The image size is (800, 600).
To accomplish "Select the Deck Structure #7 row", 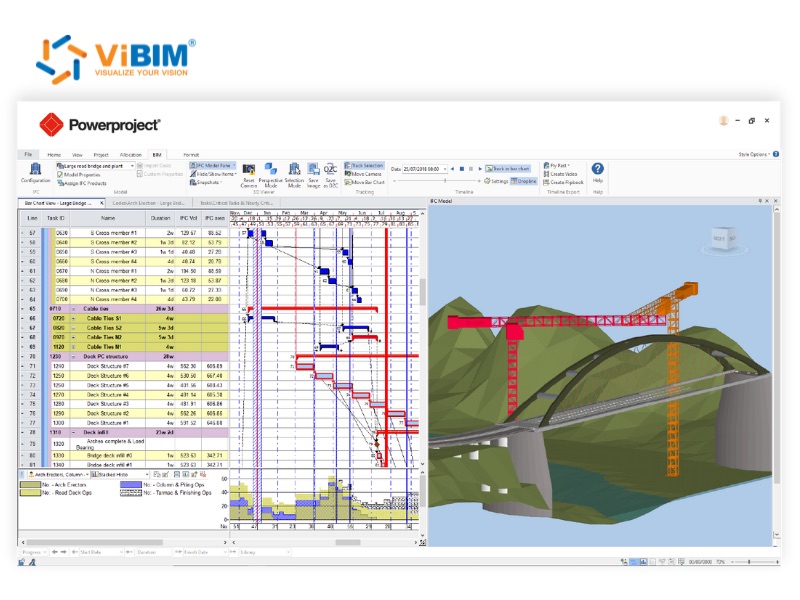I will (124, 366).
